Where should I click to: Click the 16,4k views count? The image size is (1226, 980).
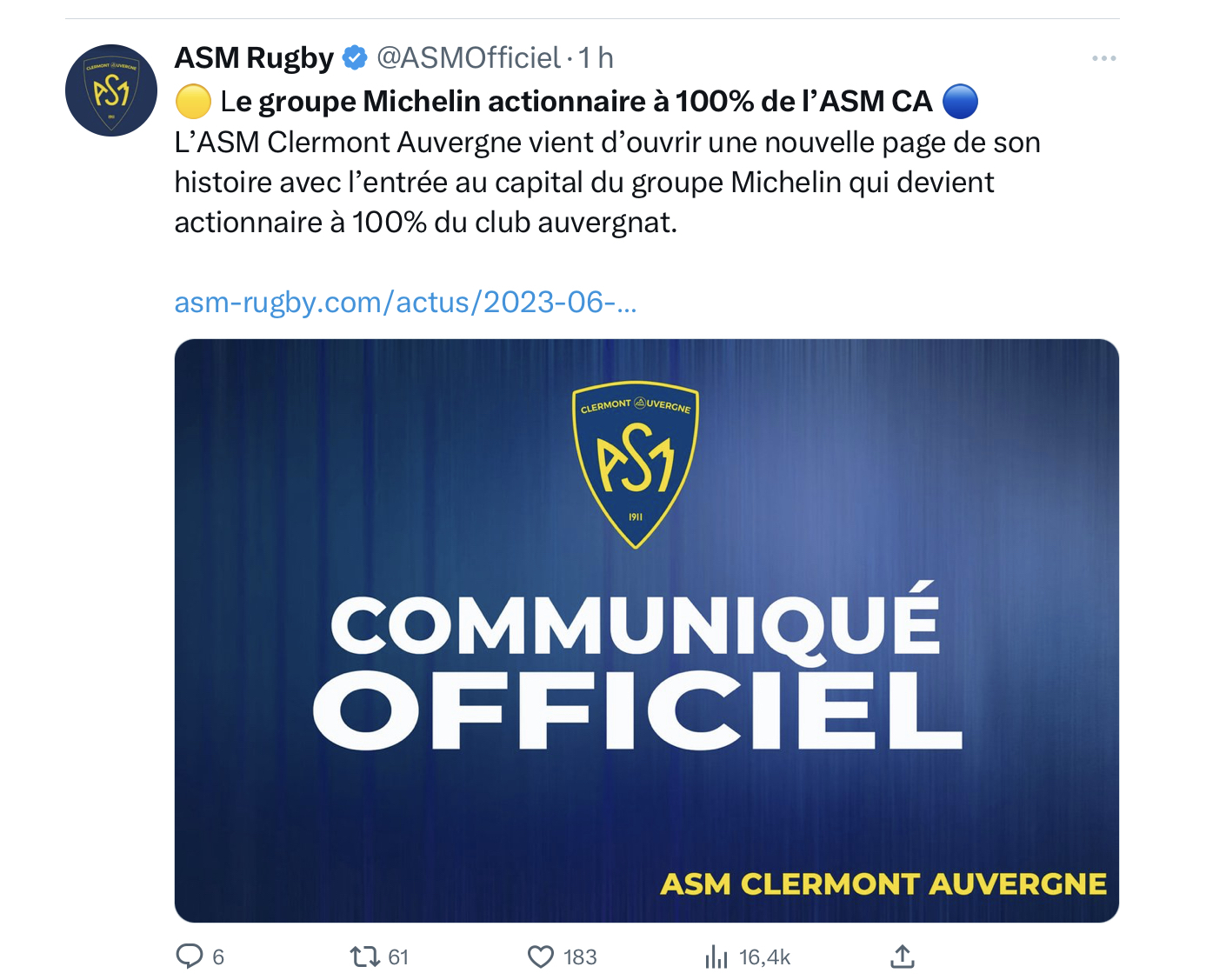(764, 957)
